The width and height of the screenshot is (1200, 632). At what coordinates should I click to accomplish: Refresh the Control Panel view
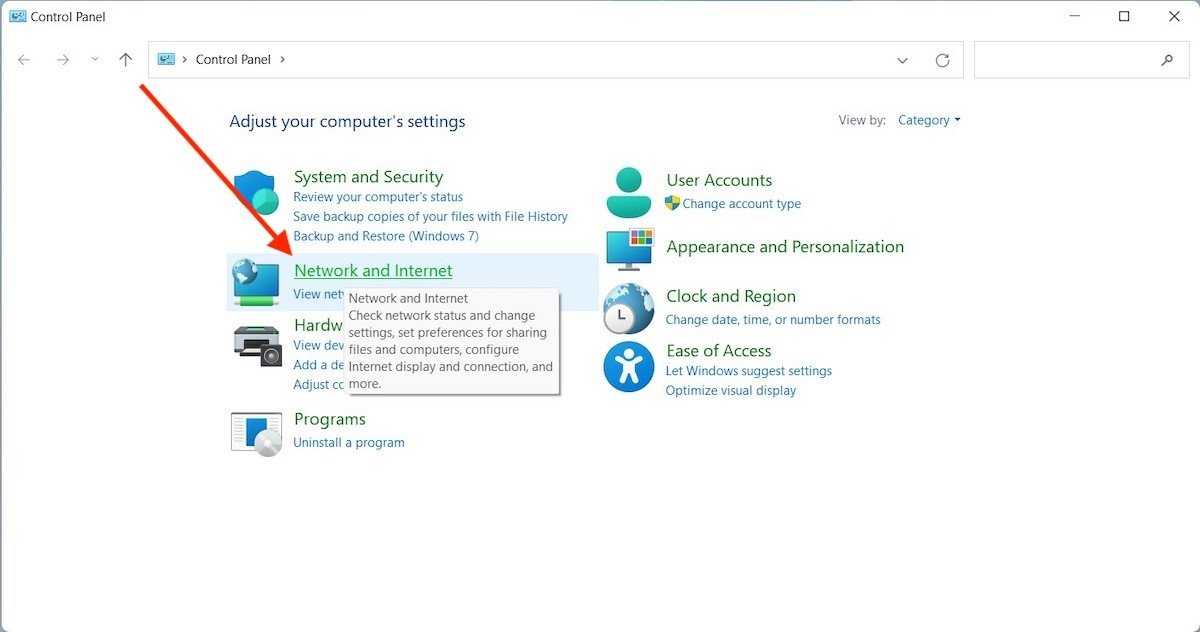tap(942, 60)
